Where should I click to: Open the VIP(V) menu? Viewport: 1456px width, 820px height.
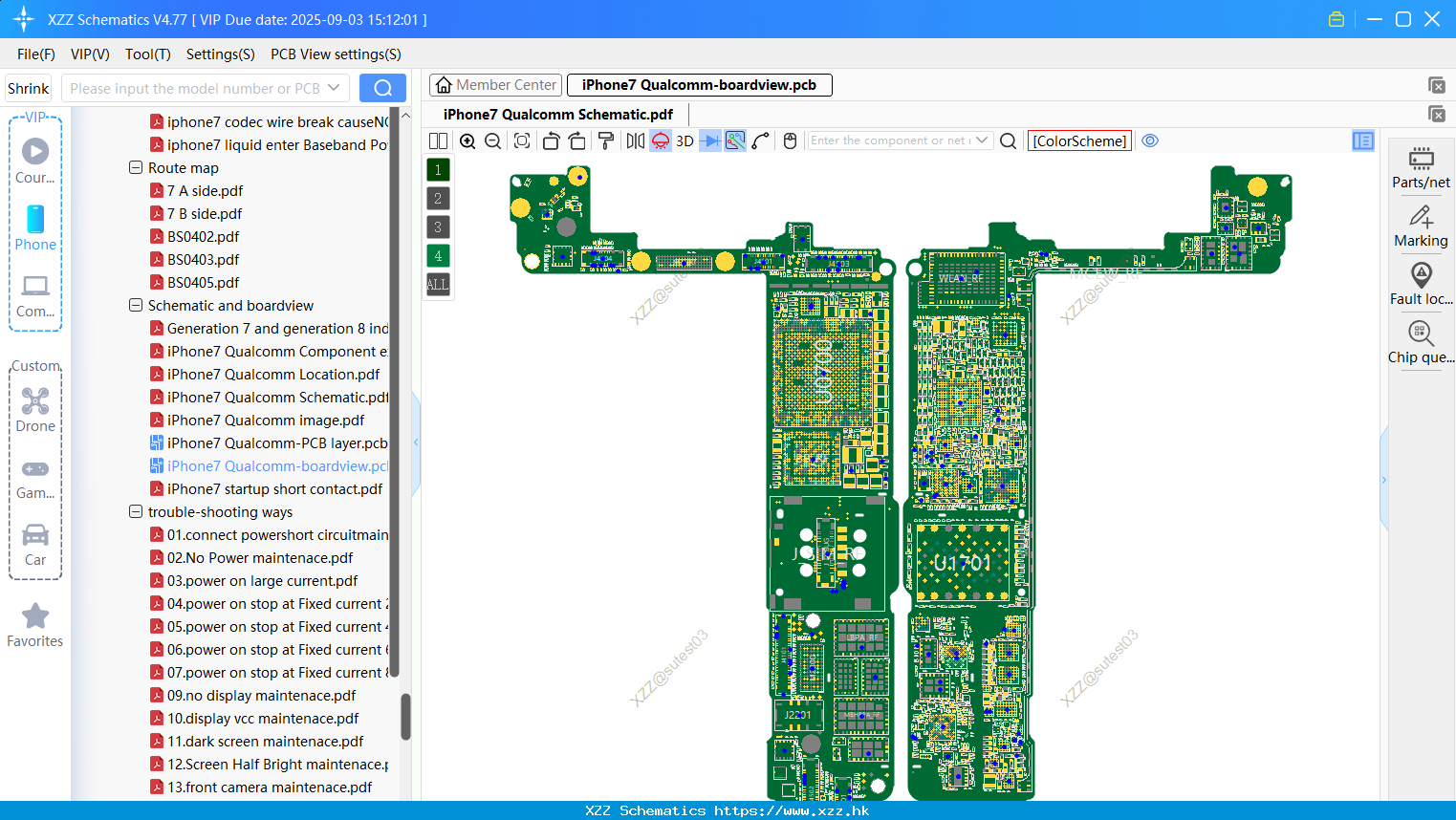[x=90, y=54]
